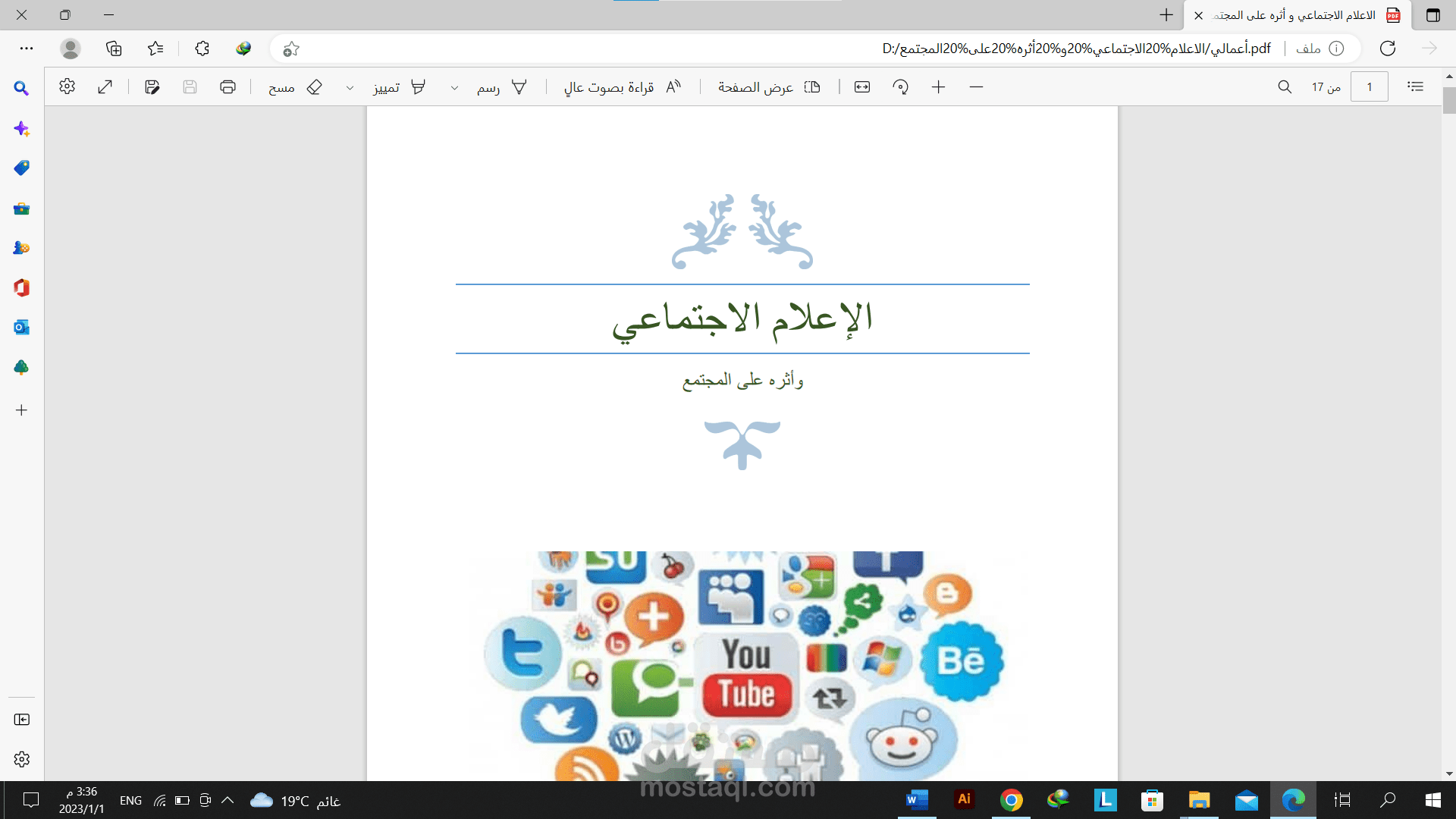
Task: Open the green tree icon in sidebar
Action: point(21,367)
